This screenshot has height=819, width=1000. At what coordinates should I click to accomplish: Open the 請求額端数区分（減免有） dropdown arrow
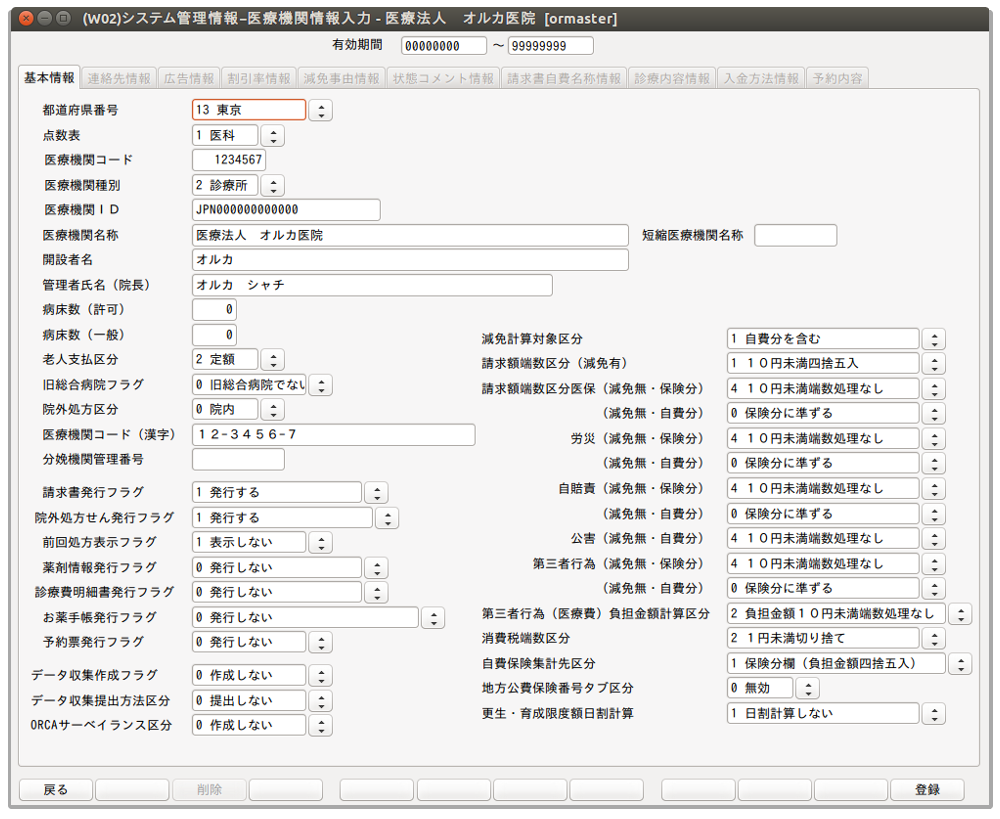[934, 364]
